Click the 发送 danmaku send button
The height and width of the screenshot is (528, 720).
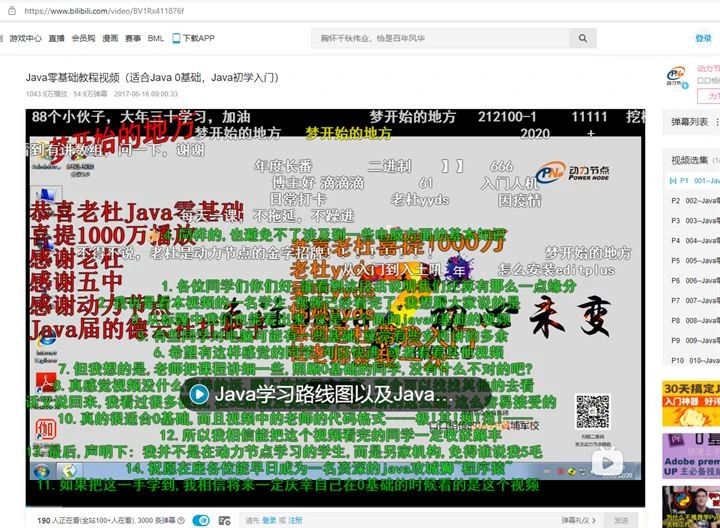pos(621,521)
